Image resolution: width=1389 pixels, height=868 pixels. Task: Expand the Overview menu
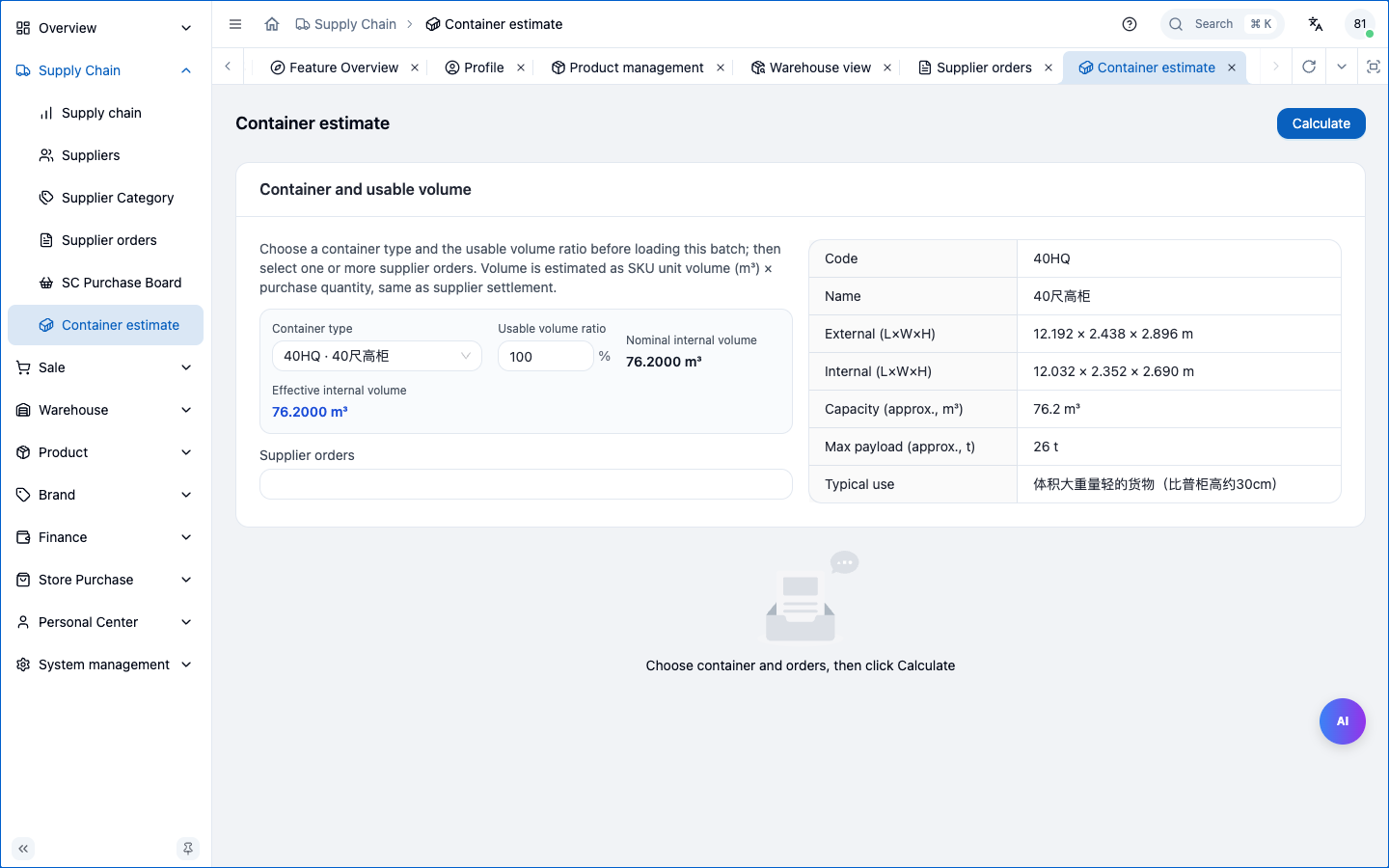tap(105, 28)
